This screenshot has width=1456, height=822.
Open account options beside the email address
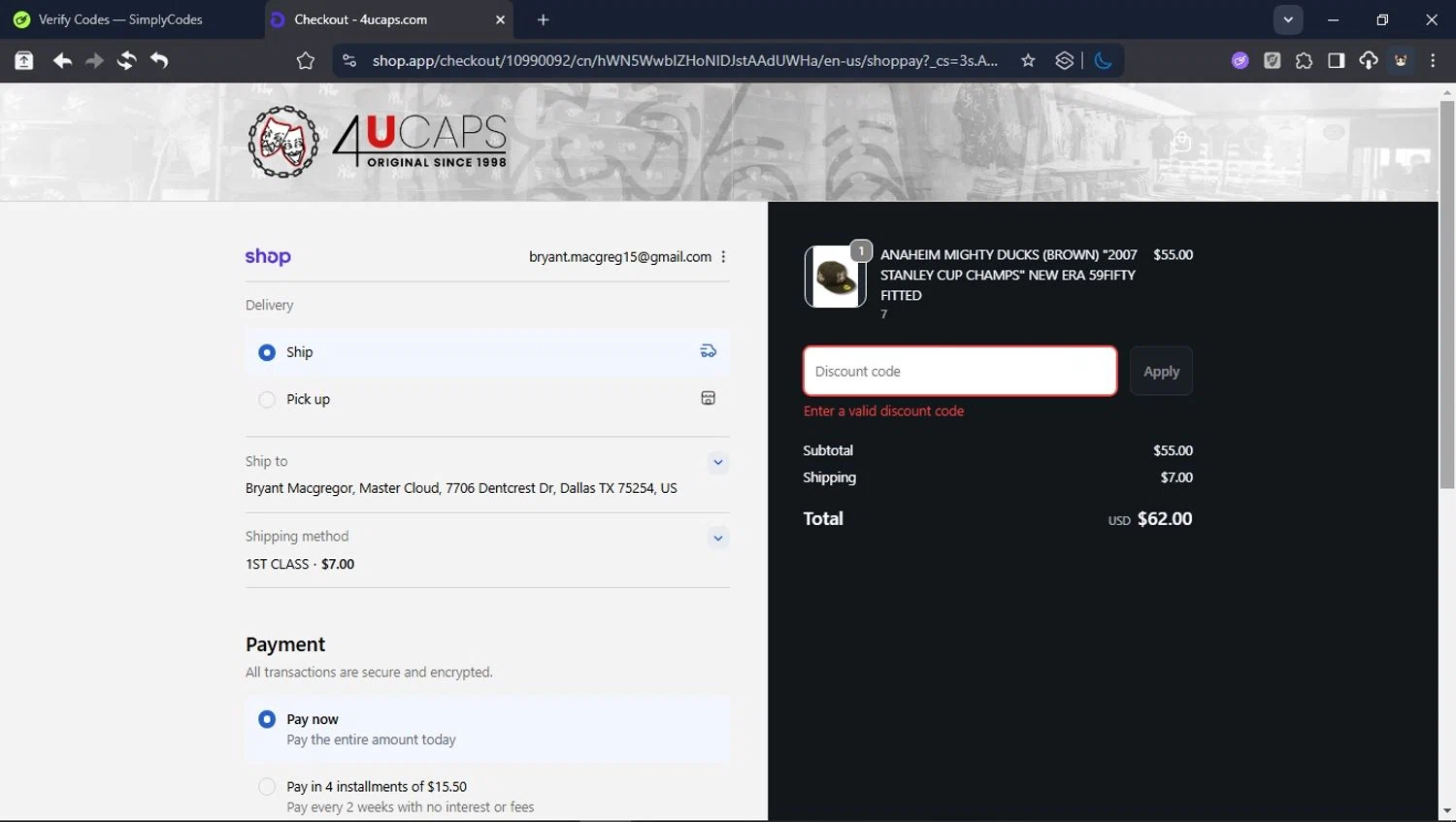point(723,257)
